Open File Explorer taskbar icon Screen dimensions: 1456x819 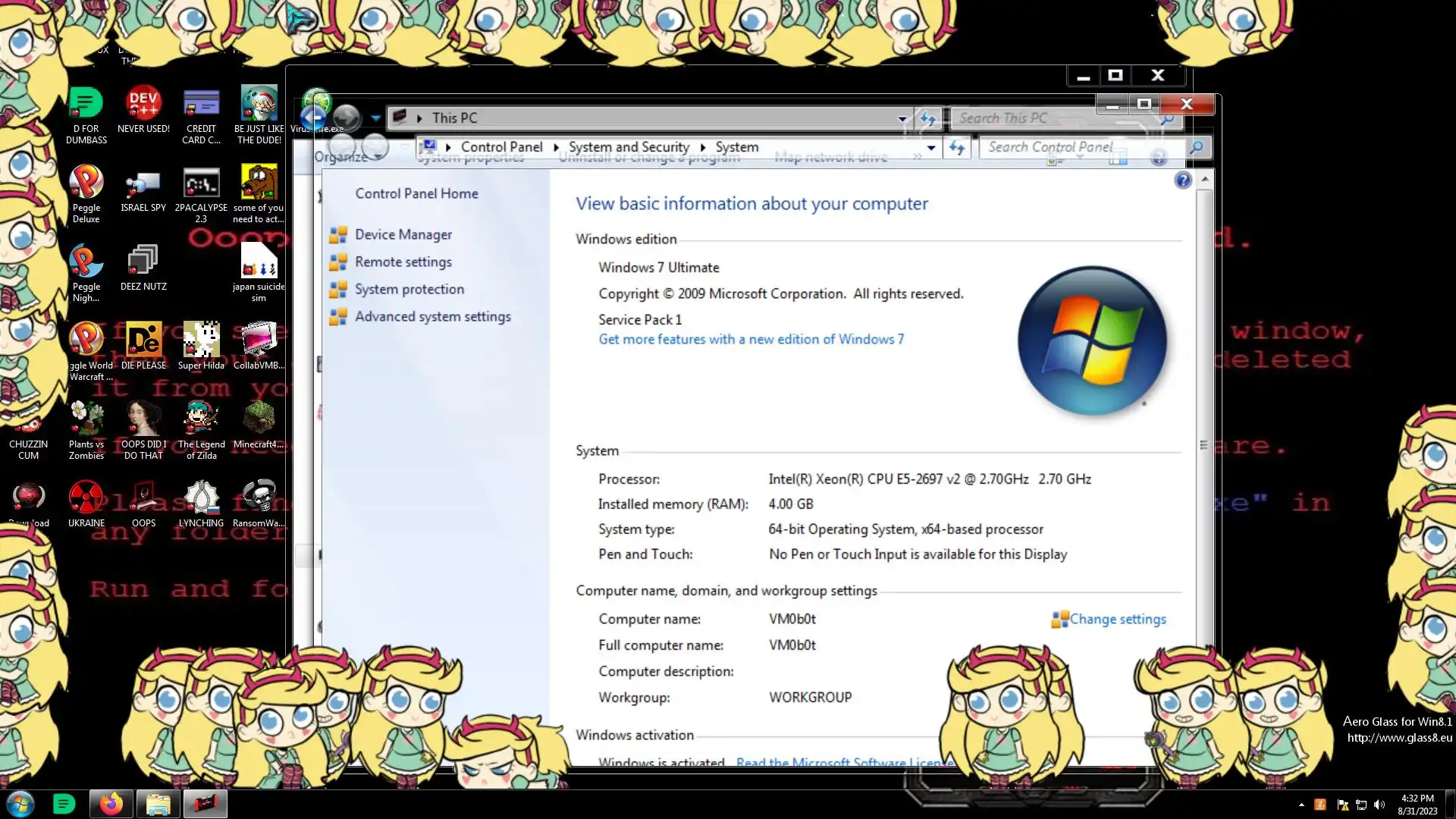click(158, 804)
